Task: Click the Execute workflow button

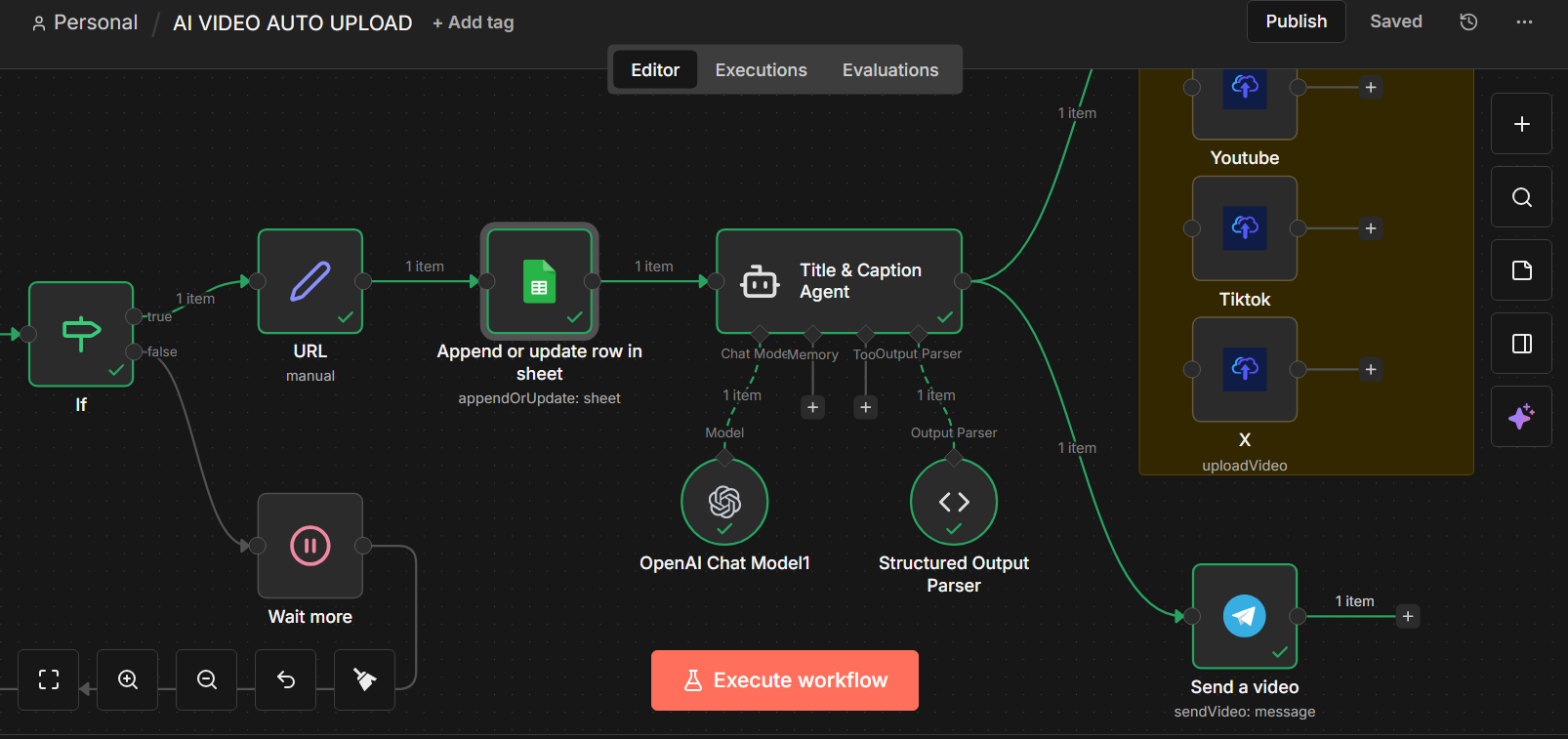Action: pos(784,680)
